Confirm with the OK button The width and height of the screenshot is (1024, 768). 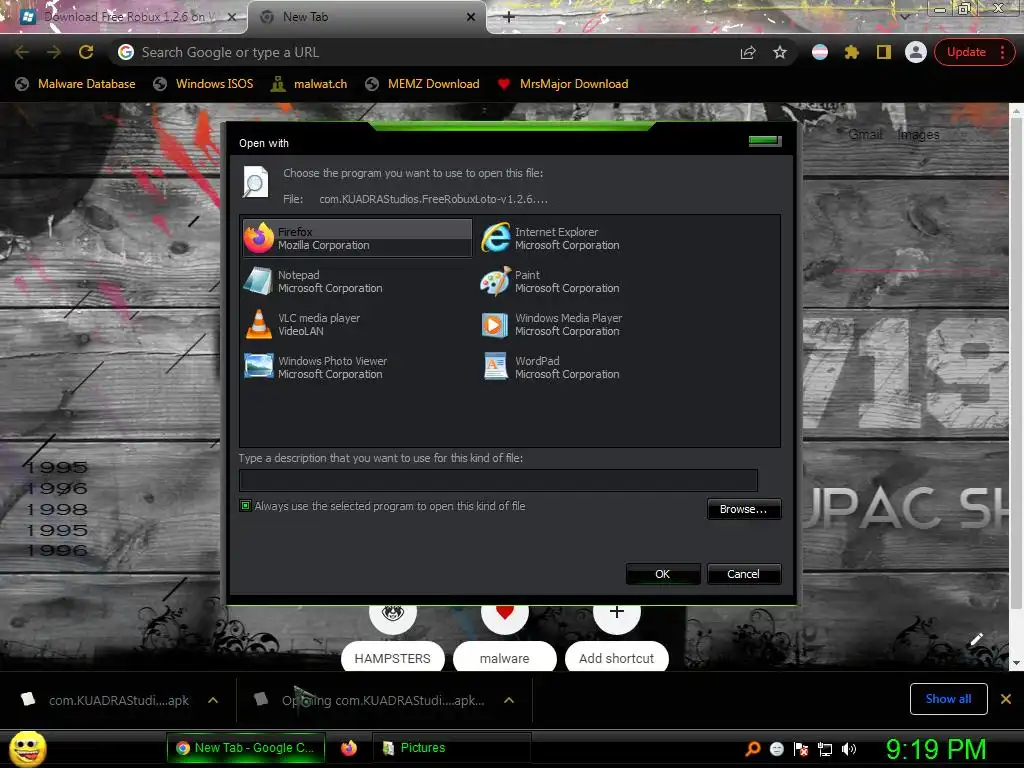(x=662, y=574)
